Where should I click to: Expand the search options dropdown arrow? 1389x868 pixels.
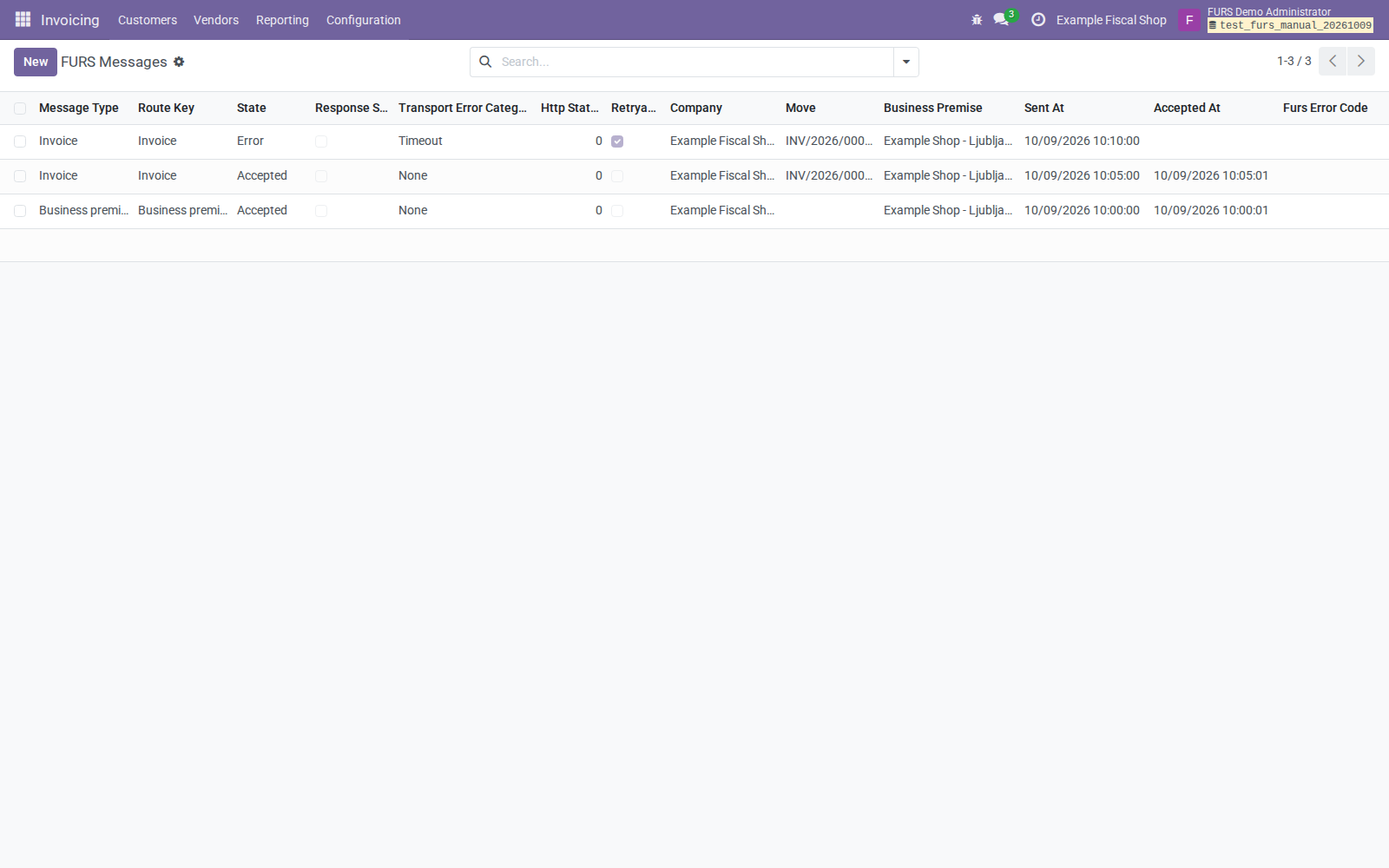coord(906,62)
